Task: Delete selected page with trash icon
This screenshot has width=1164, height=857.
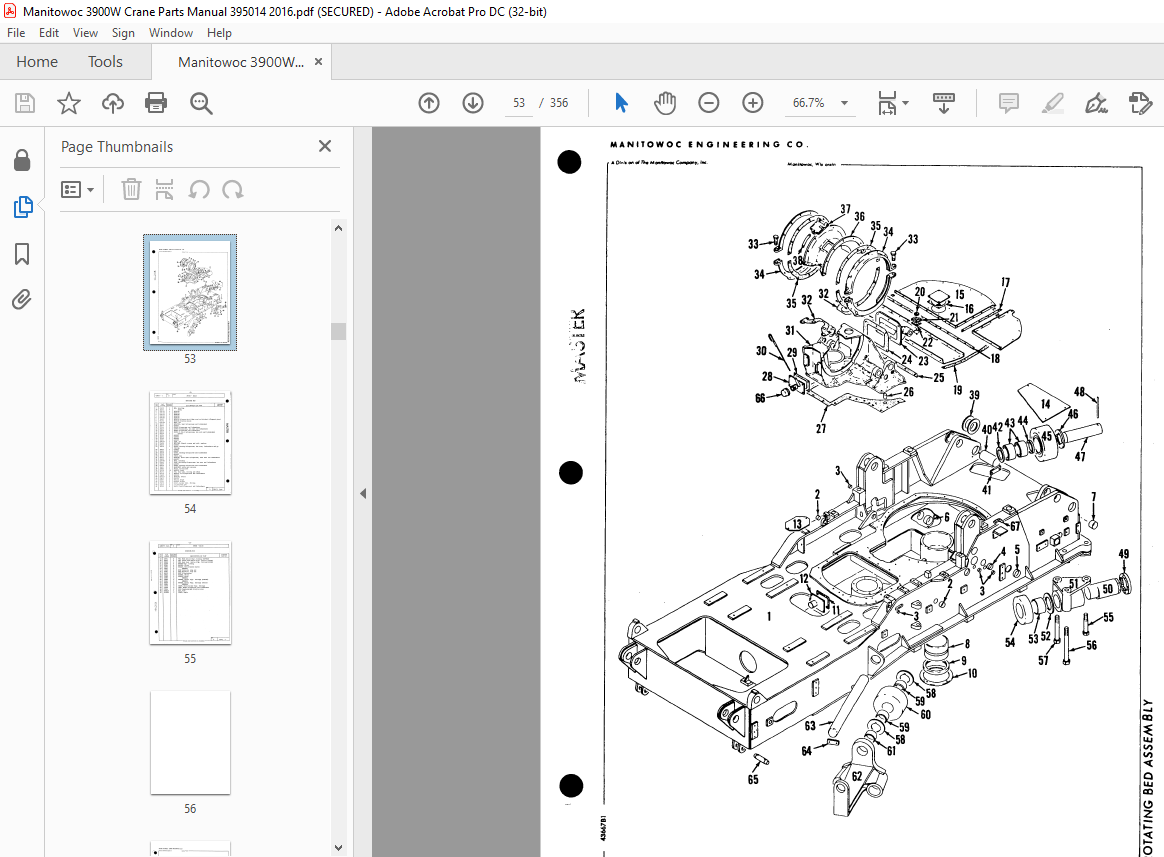Action: point(131,189)
